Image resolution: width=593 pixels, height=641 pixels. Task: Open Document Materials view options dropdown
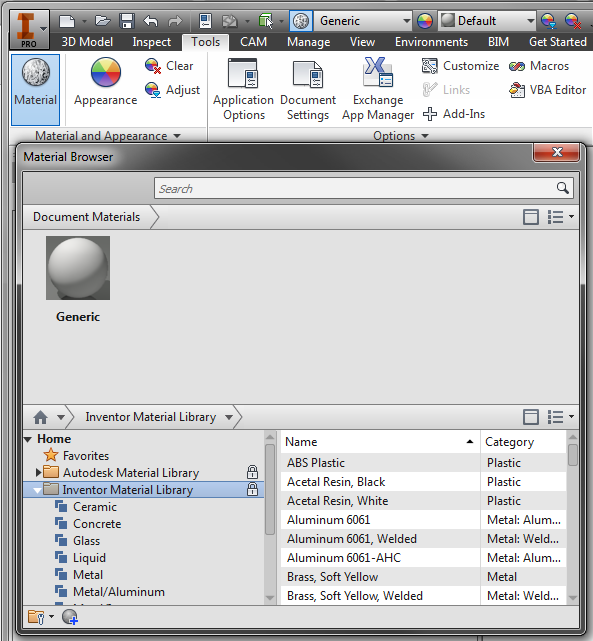(560, 217)
